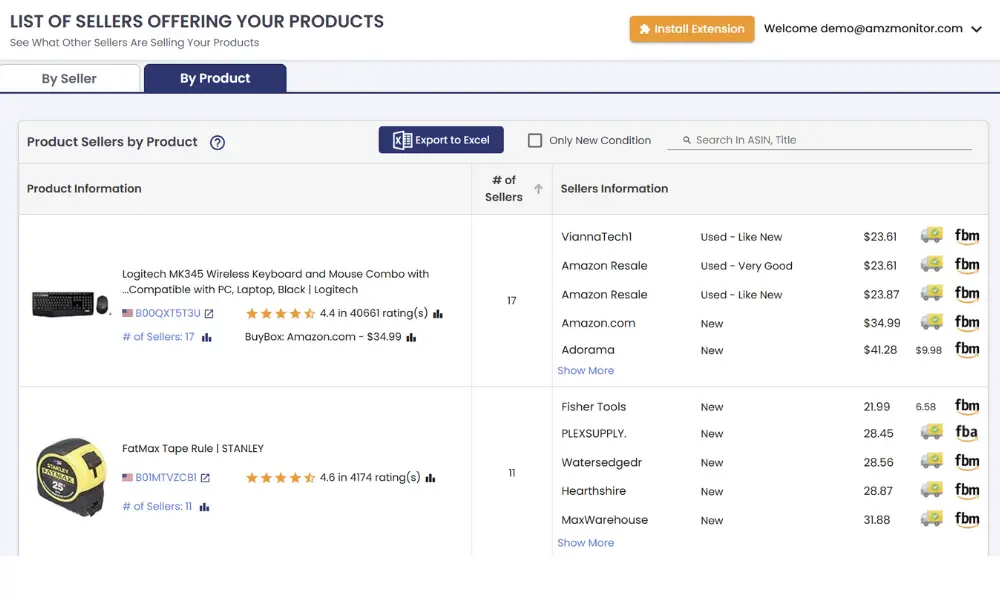The height and width of the screenshot is (600, 1000).
Task: Click shipping truck icon for Watersedgedr row
Action: (x=932, y=461)
